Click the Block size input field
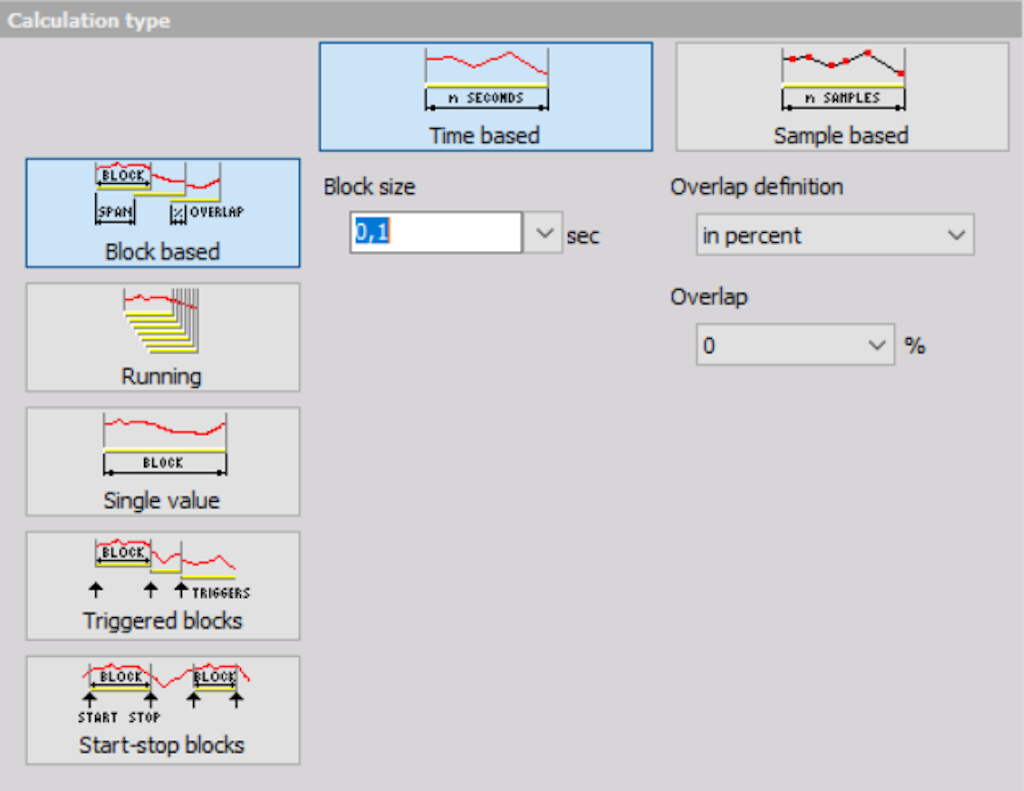1024x791 pixels. click(436, 232)
